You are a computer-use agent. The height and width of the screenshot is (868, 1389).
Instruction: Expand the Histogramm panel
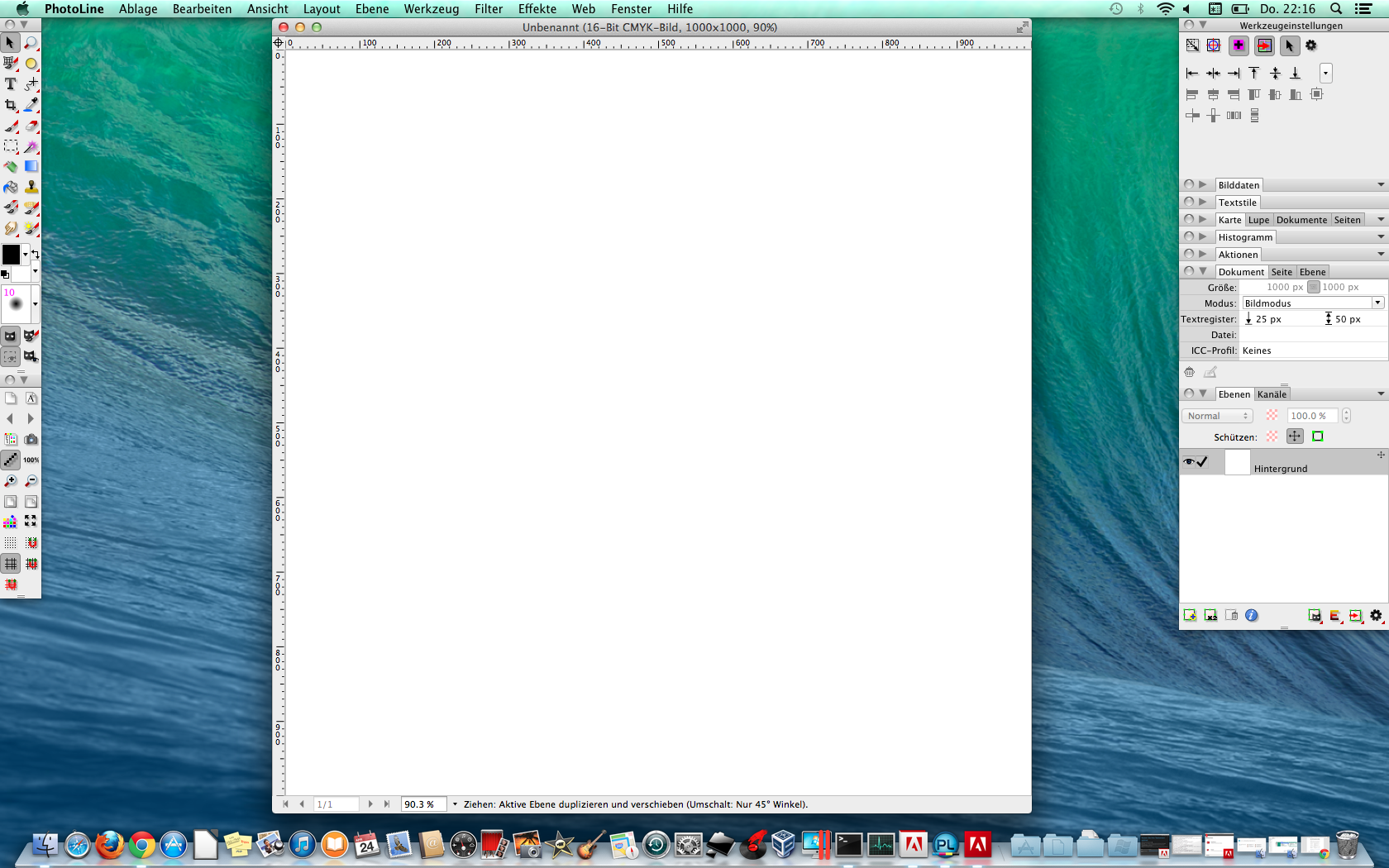click(x=1203, y=237)
